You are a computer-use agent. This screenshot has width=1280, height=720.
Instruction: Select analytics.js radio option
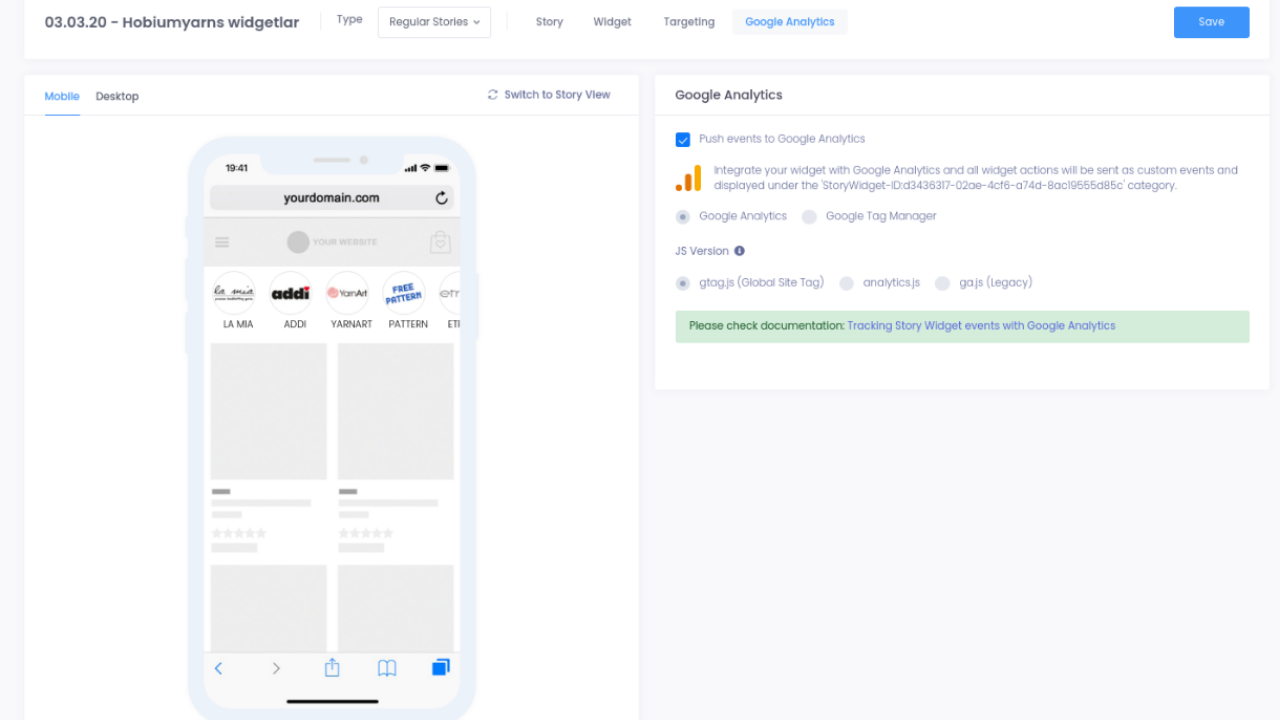[847, 283]
